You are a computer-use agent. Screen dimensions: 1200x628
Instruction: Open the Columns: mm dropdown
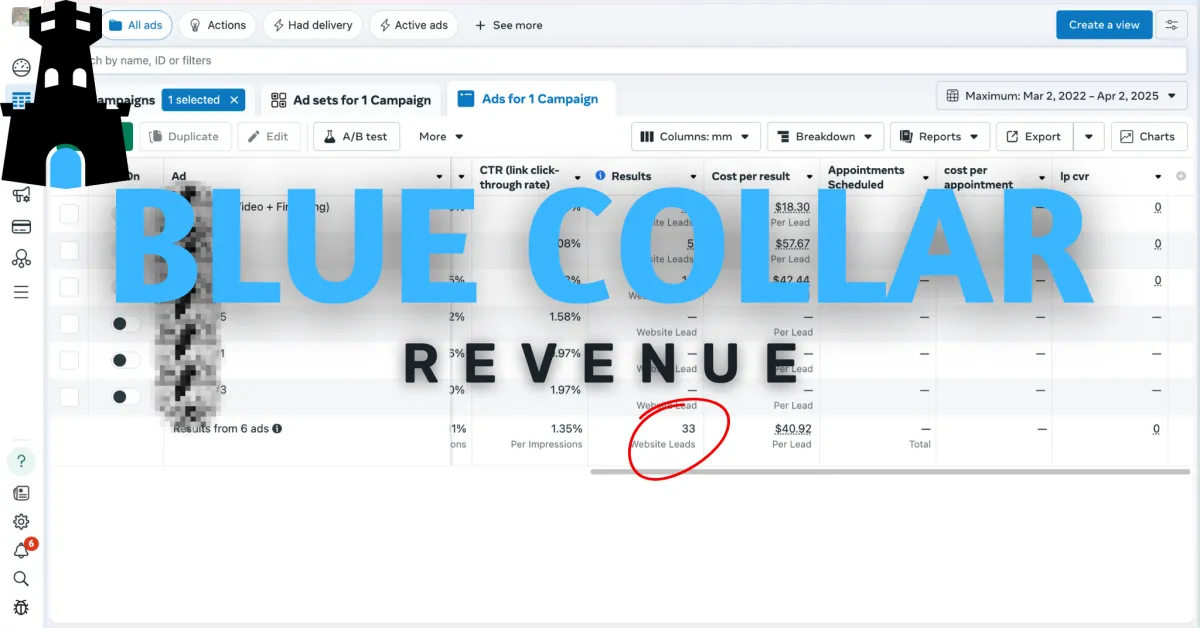coord(696,137)
